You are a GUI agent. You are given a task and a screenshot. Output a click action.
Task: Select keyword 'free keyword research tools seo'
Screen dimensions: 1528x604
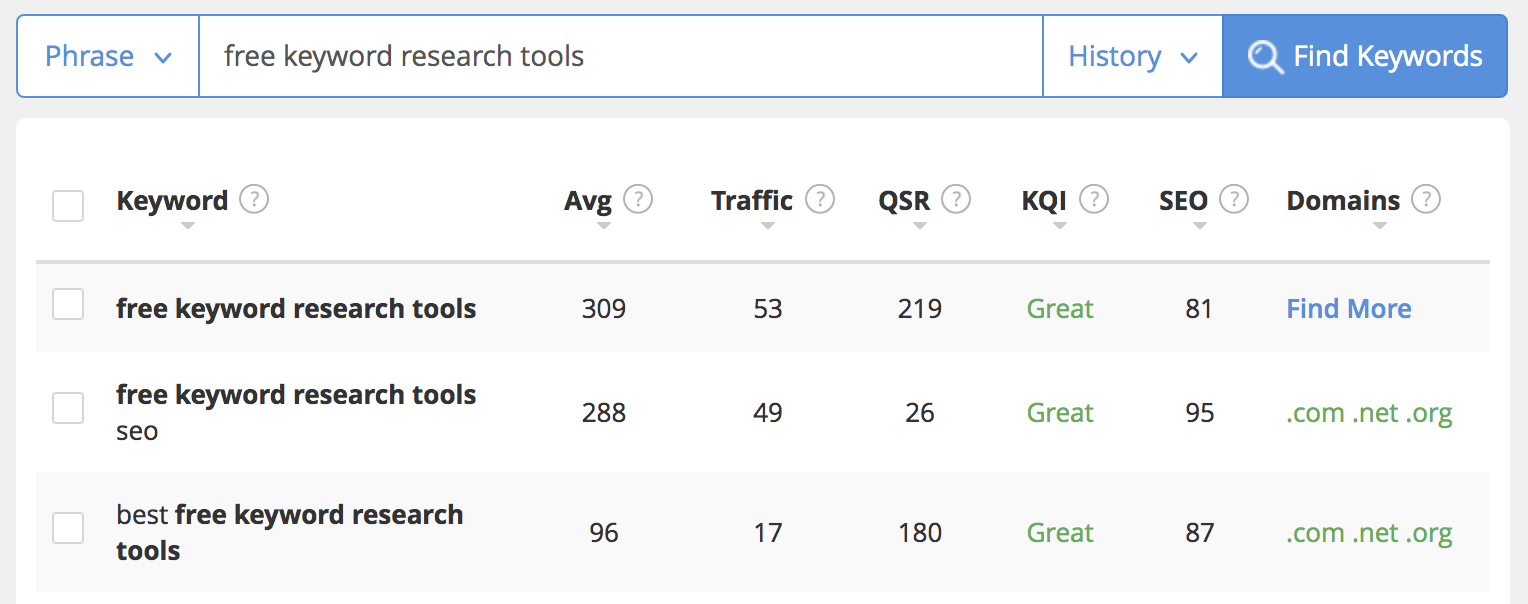296,412
